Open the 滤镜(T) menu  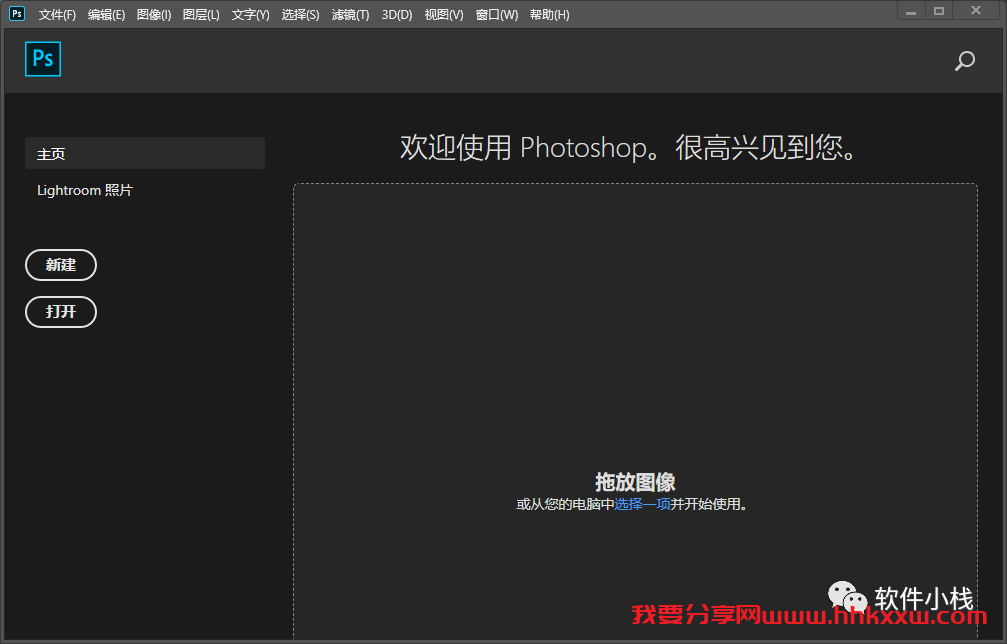(x=351, y=15)
